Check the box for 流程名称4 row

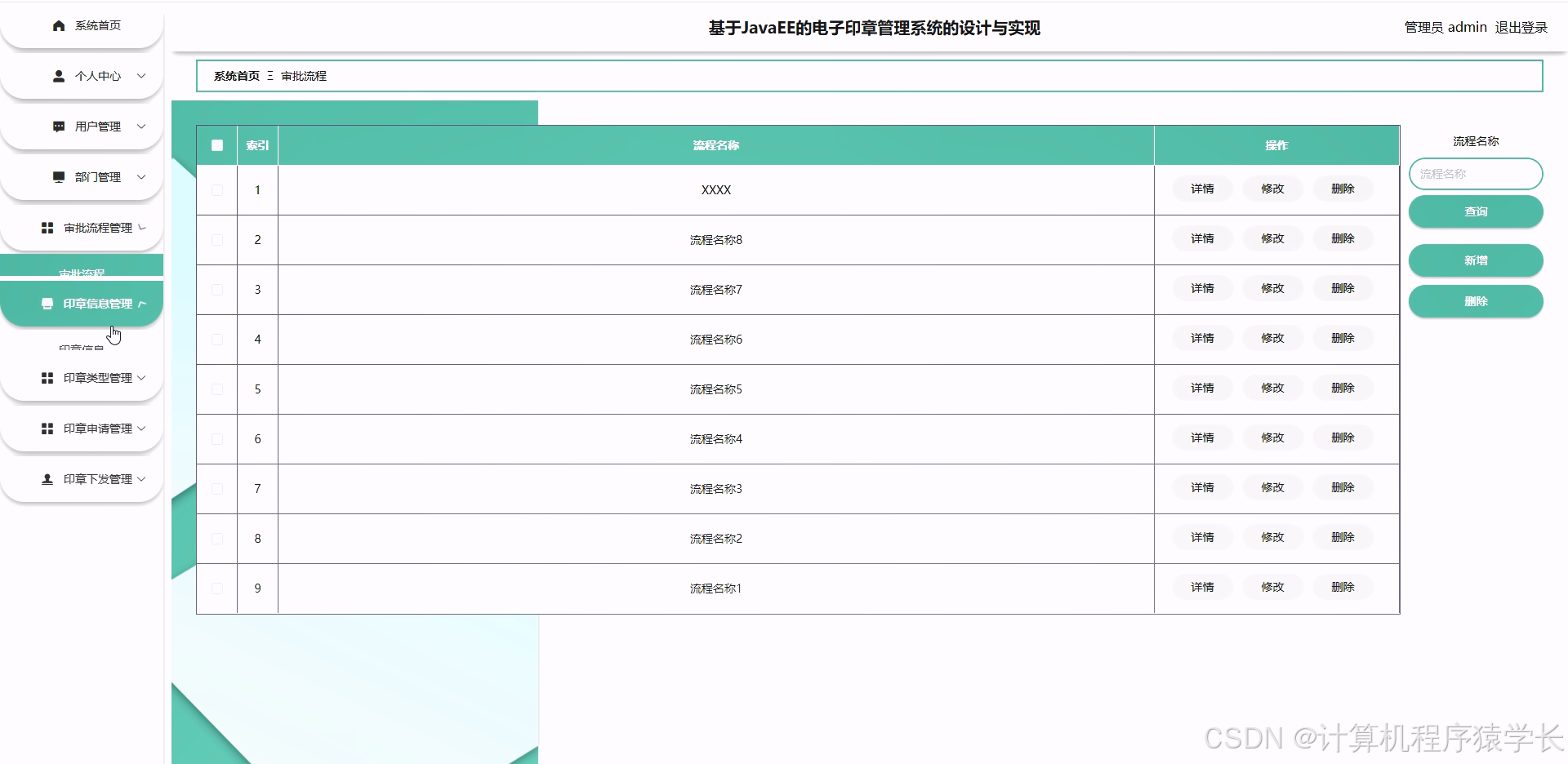tap(217, 439)
